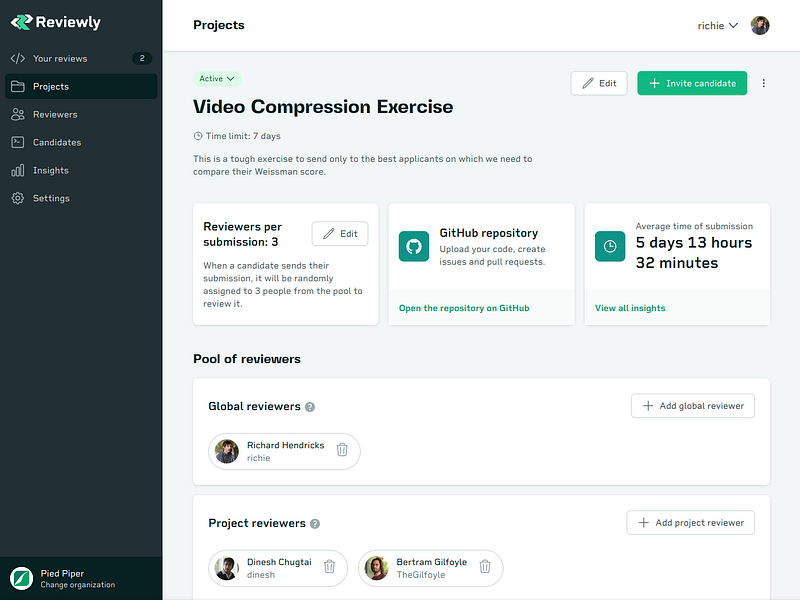Viewport: 800px width, 600px height.
Task: Delete Bertram Gilfoyle from reviewers
Action: pyautogui.click(x=485, y=566)
